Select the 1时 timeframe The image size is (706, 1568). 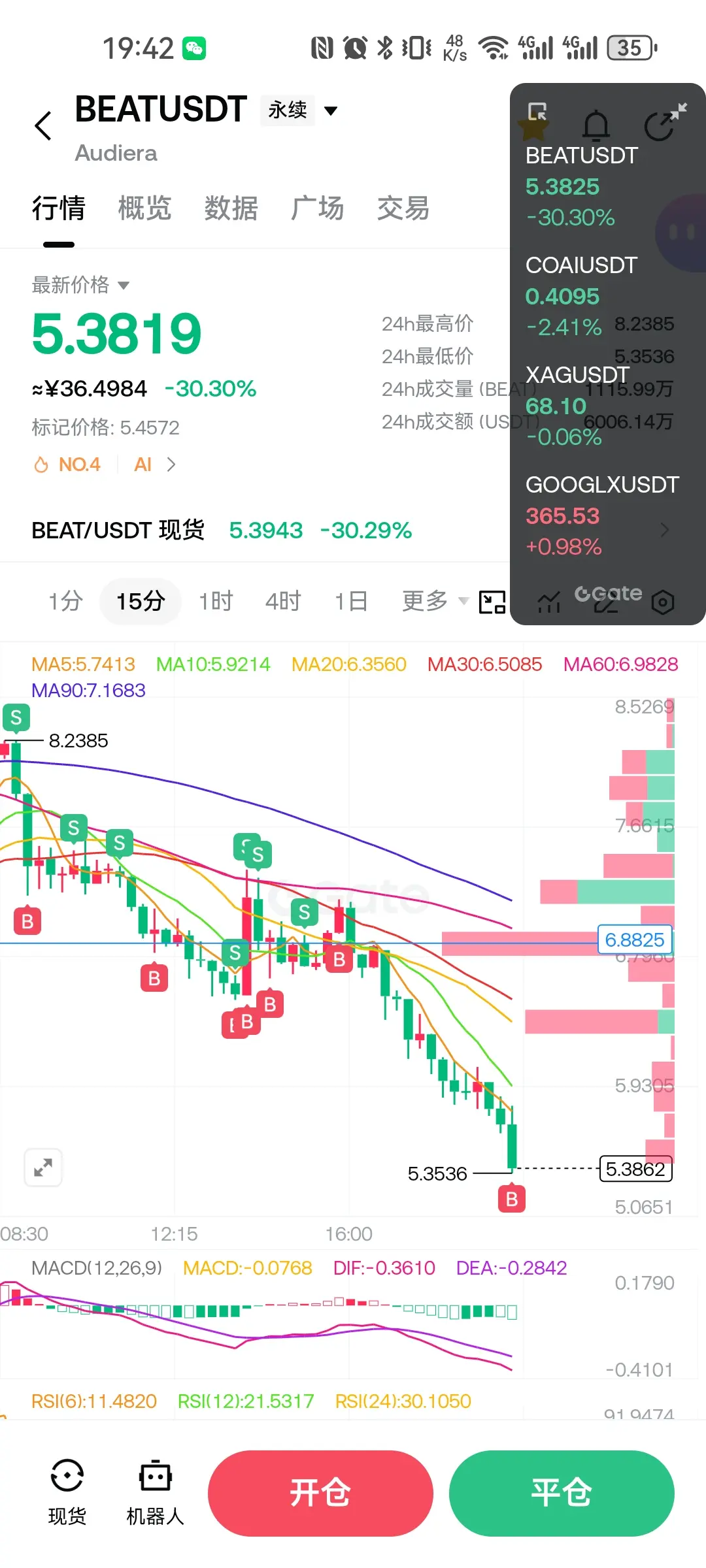(x=216, y=601)
